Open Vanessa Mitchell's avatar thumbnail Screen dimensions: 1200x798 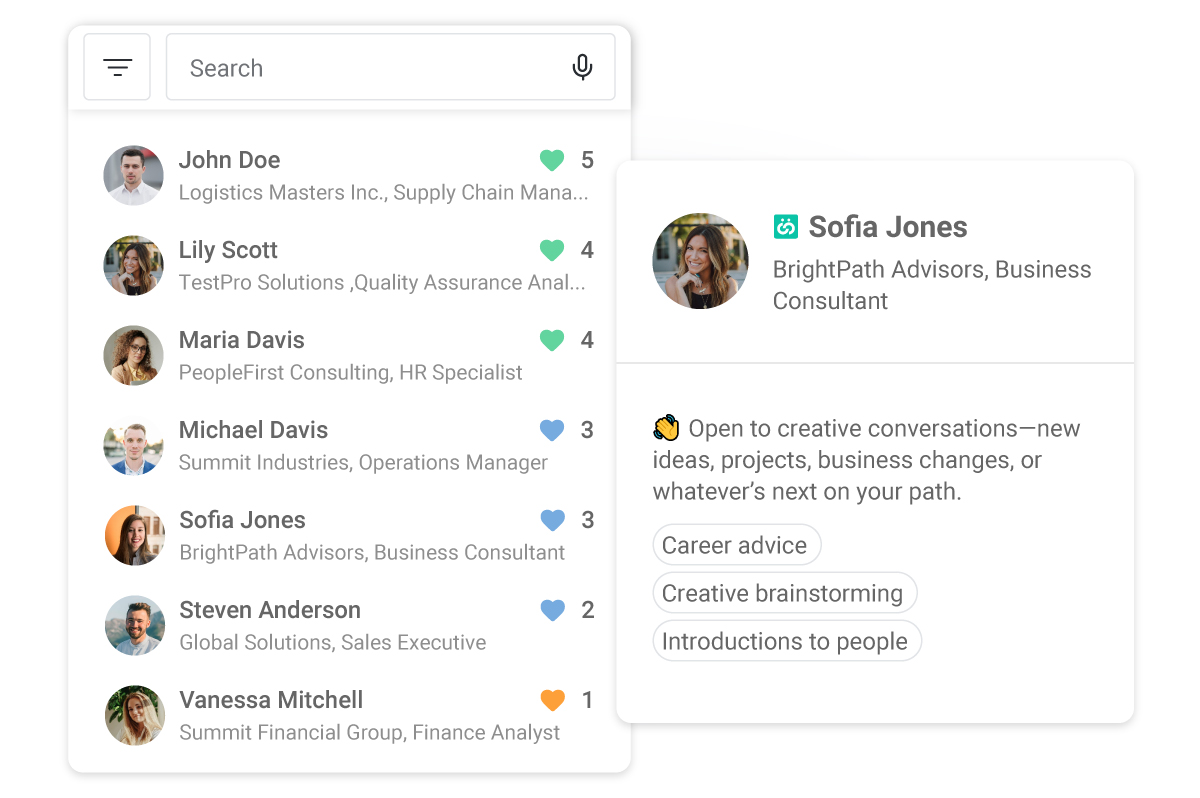134,715
